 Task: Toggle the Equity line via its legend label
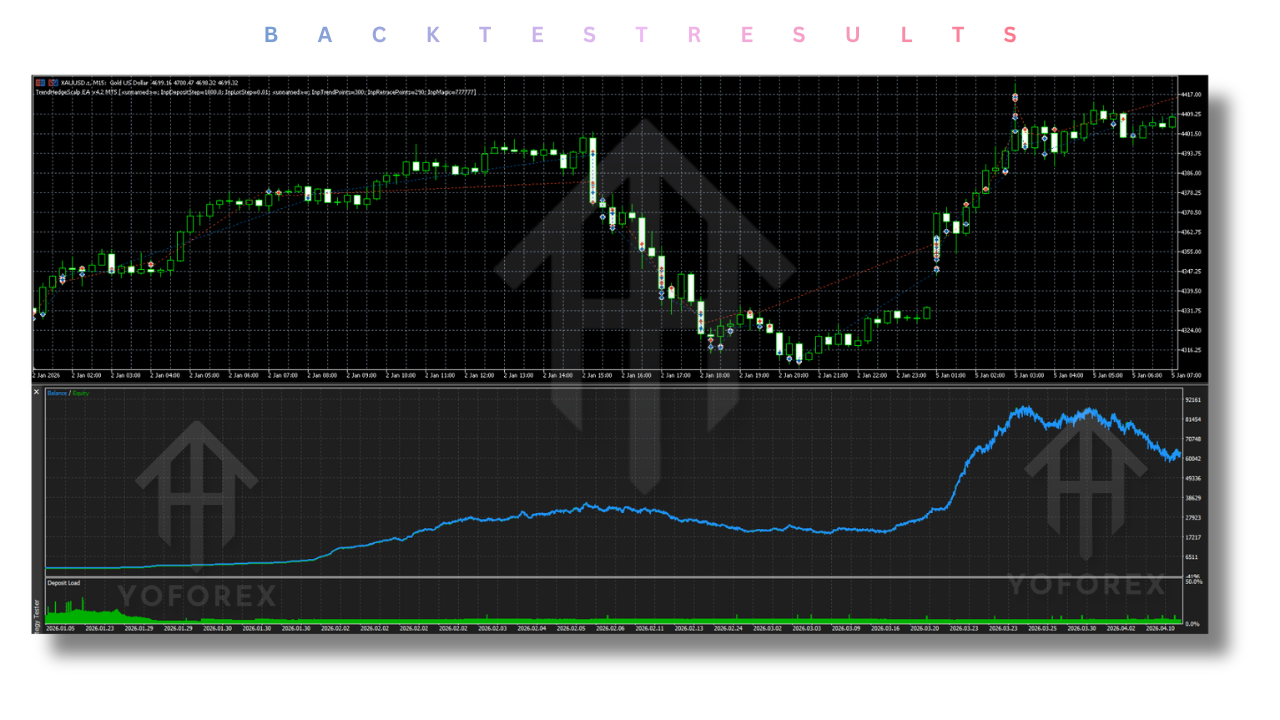coord(80,393)
